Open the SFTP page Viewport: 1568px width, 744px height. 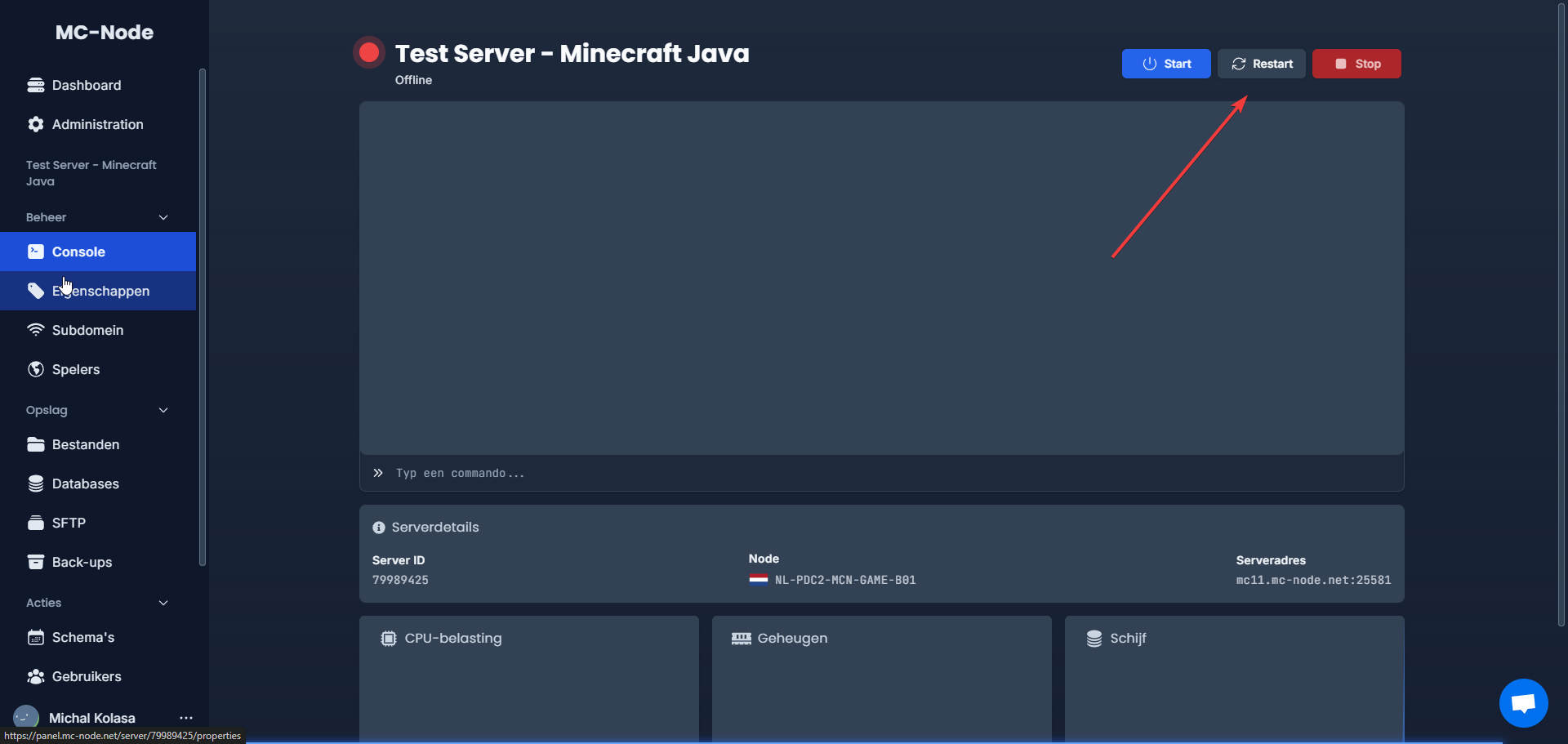pos(98,523)
